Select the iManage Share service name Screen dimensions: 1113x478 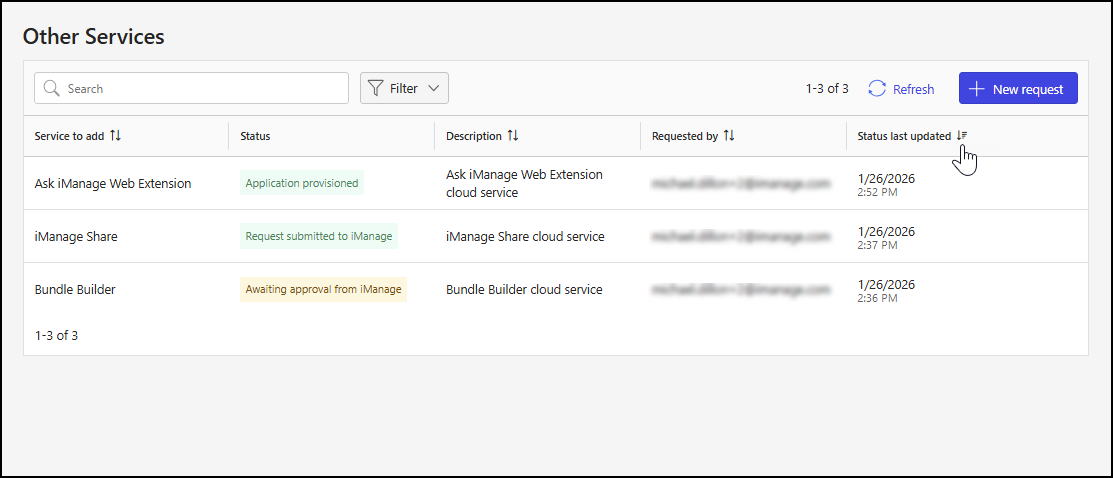pyautogui.click(x=76, y=237)
